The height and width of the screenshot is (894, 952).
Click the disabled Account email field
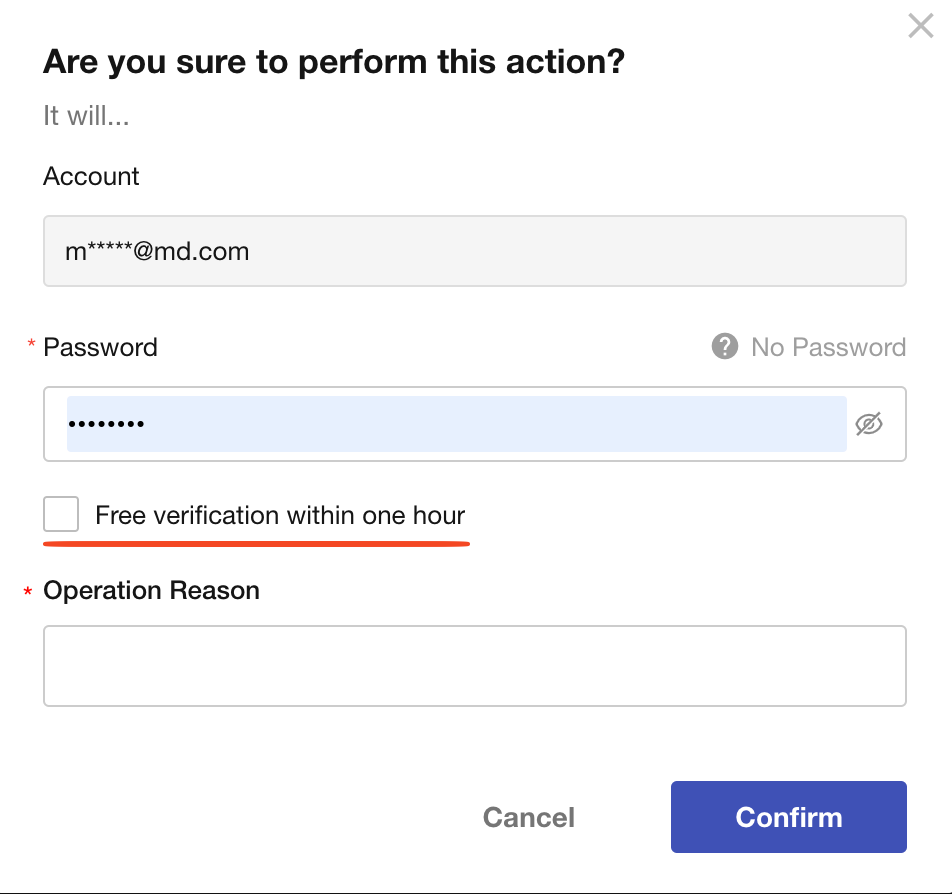click(474, 251)
